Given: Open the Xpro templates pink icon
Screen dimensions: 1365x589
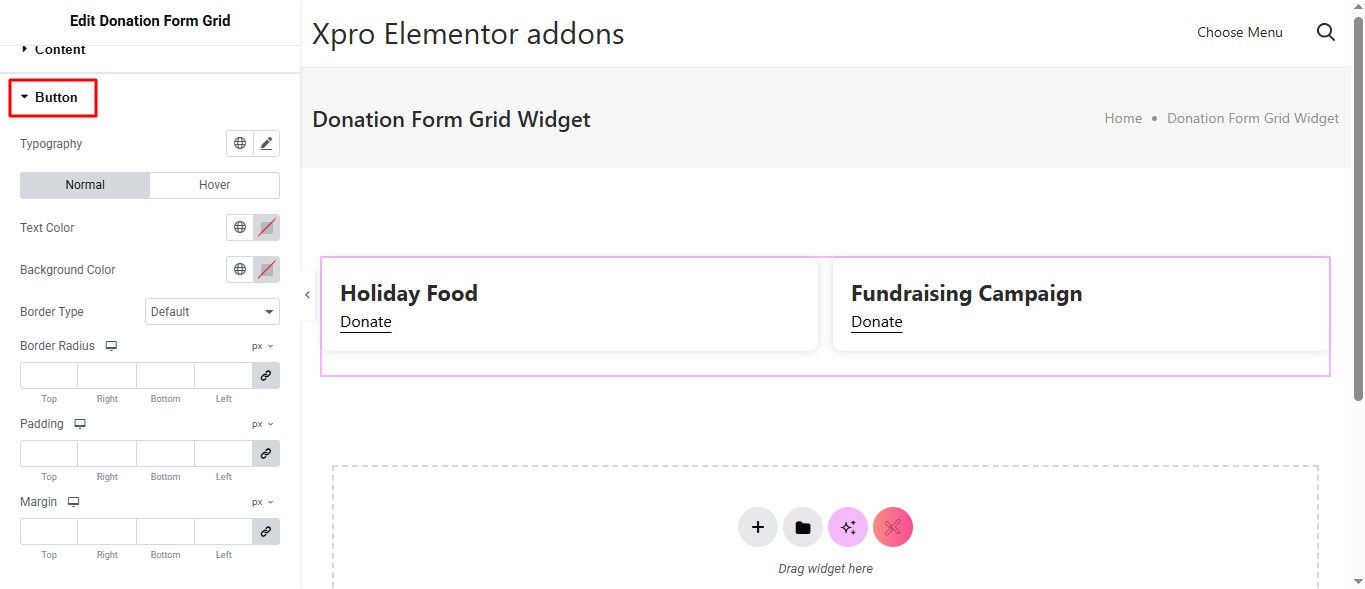Looking at the screenshot, I should coord(893,527).
